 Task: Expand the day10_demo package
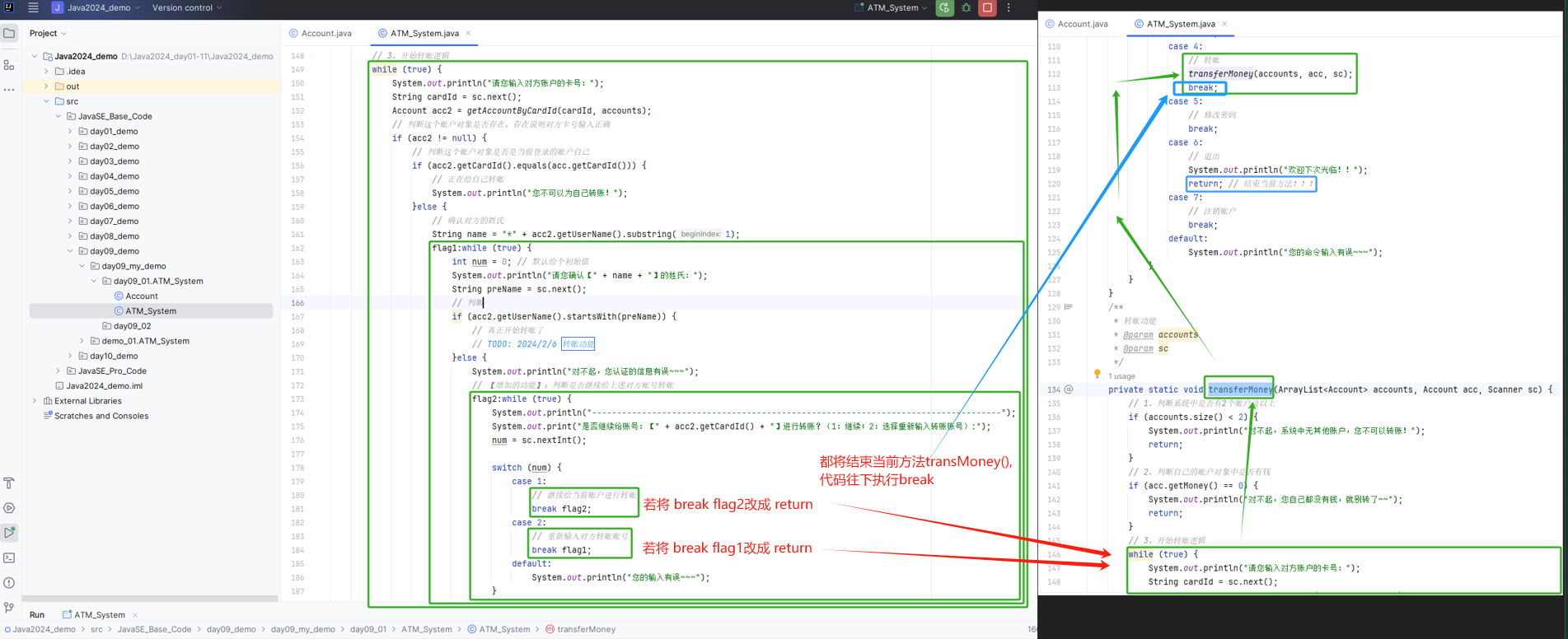pos(70,356)
